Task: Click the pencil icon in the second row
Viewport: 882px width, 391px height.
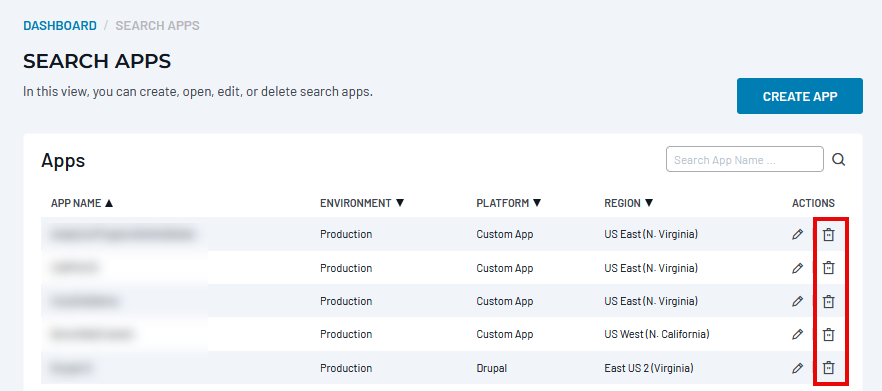Action: tap(797, 268)
